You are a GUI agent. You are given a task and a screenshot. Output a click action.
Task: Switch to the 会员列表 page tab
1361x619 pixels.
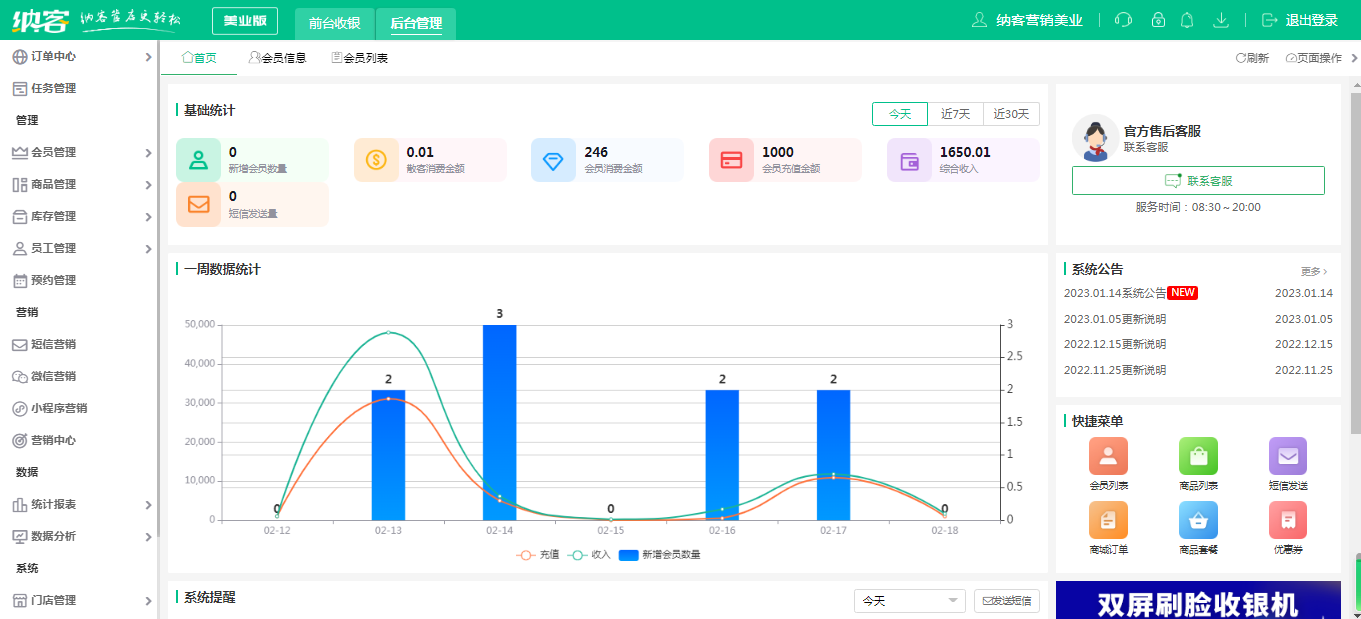coord(360,58)
